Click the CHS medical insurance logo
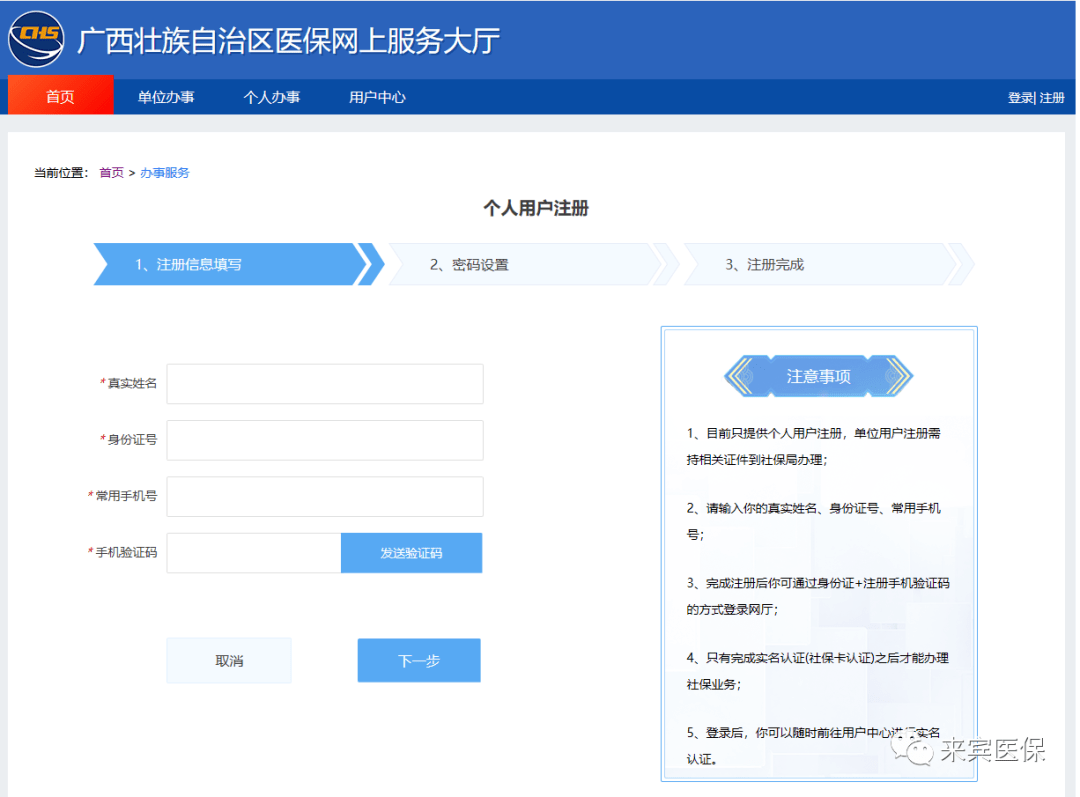The image size is (1080, 797). (36, 39)
